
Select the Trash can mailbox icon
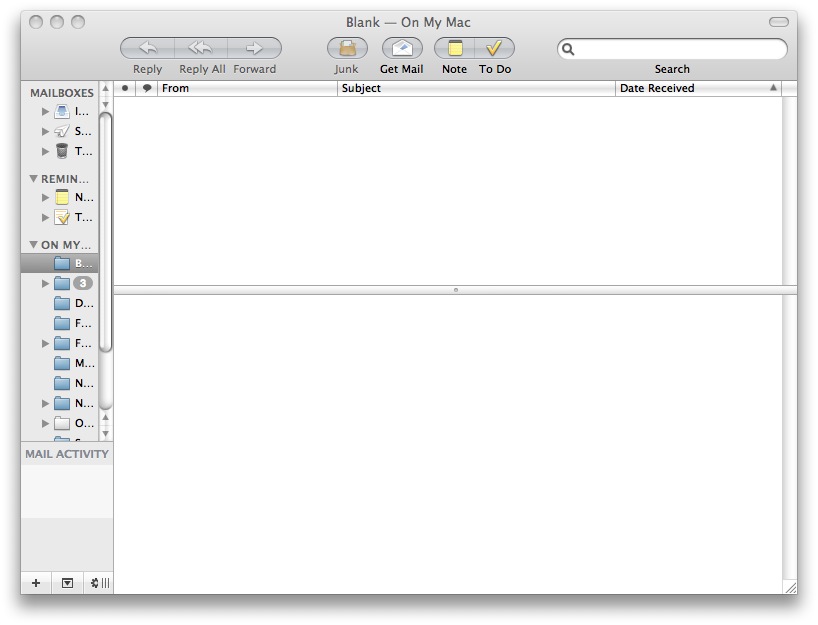tap(62, 151)
